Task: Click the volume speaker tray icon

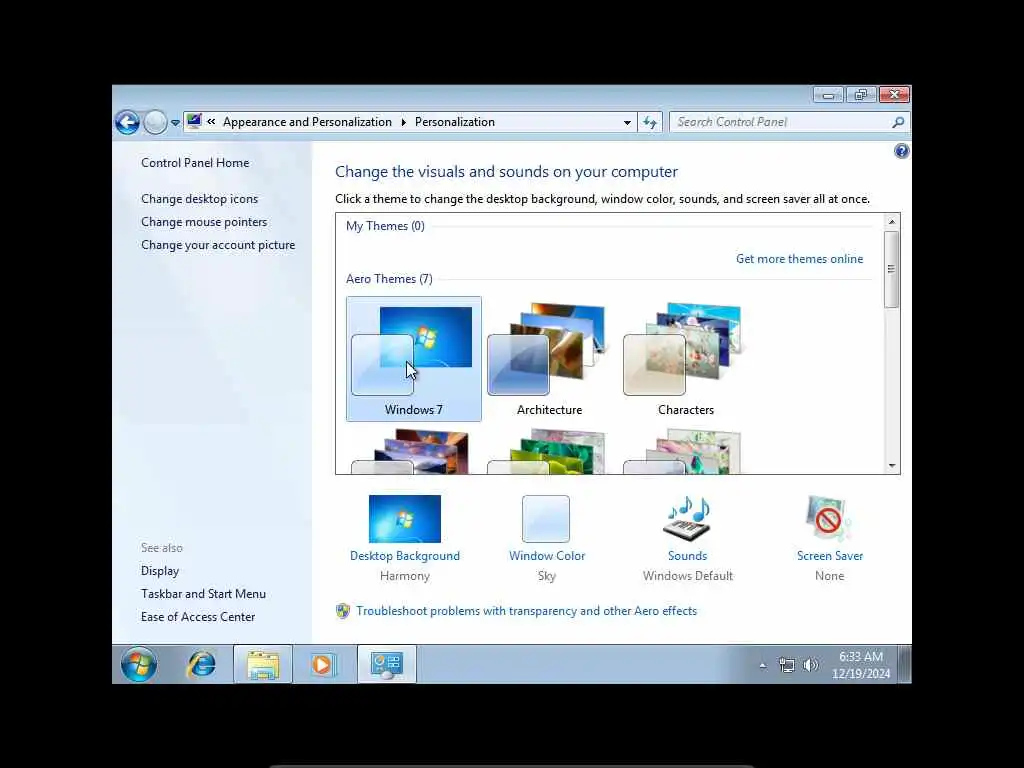Action: pos(810,665)
